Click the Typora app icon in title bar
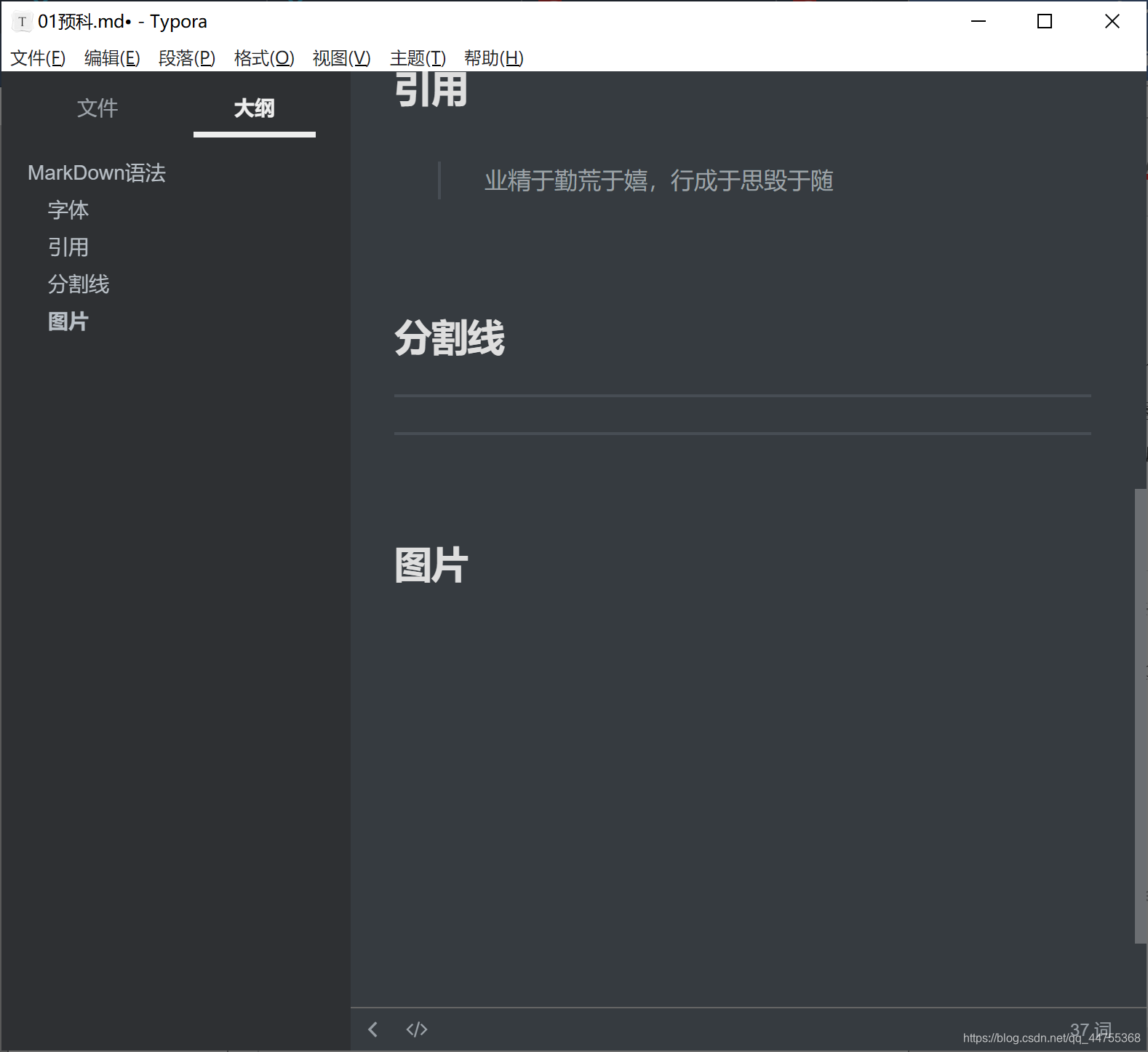This screenshot has height=1052, width=1148. (x=22, y=22)
